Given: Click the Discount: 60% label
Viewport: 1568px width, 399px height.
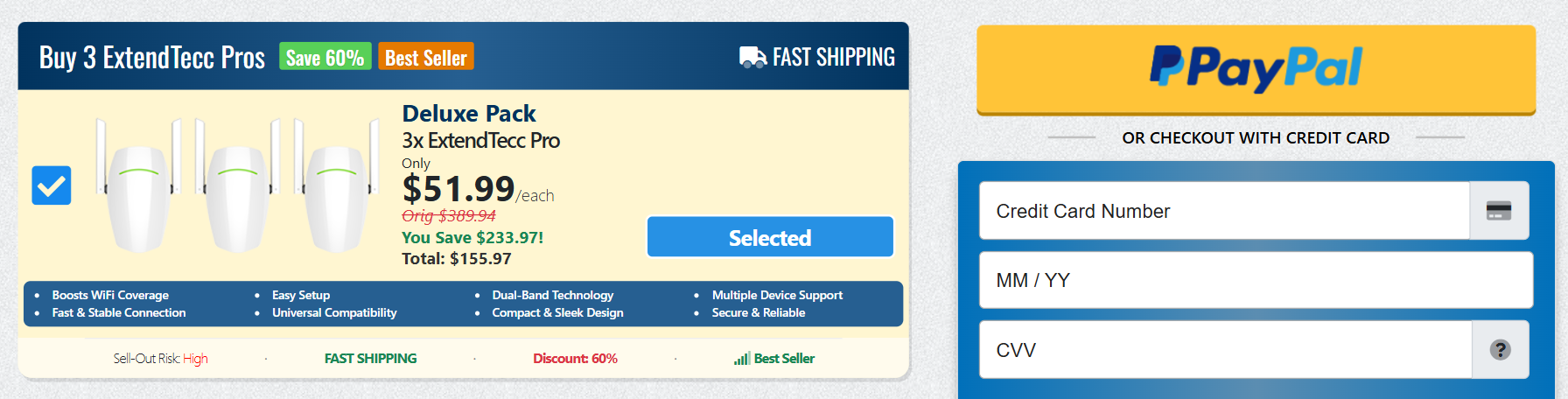Looking at the screenshot, I should tap(575, 359).
